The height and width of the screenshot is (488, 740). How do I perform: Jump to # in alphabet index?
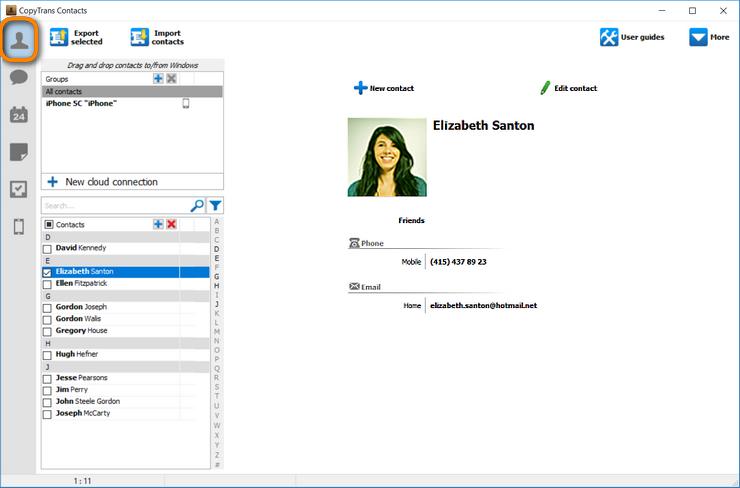[x=217, y=465]
